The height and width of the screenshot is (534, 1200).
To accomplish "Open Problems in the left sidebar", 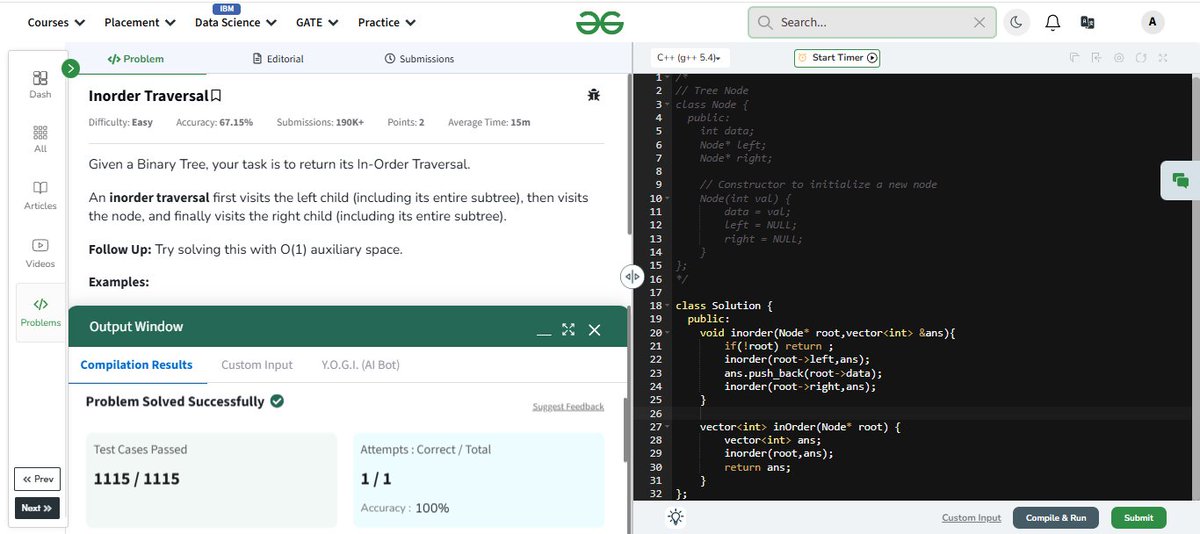I will (x=40, y=312).
